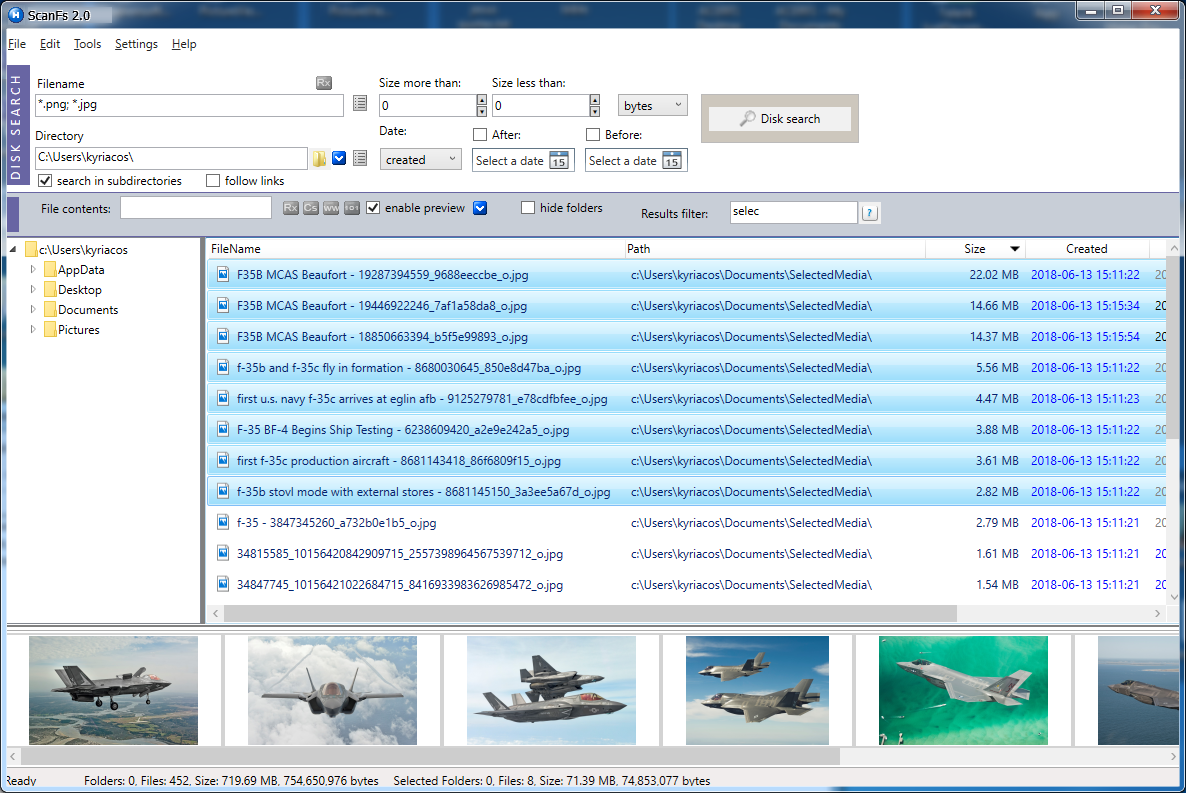Image resolution: width=1186 pixels, height=793 pixels.
Task: Expand the Documents folder in the tree
Action: pyautogui.click(x=32, y=309)
